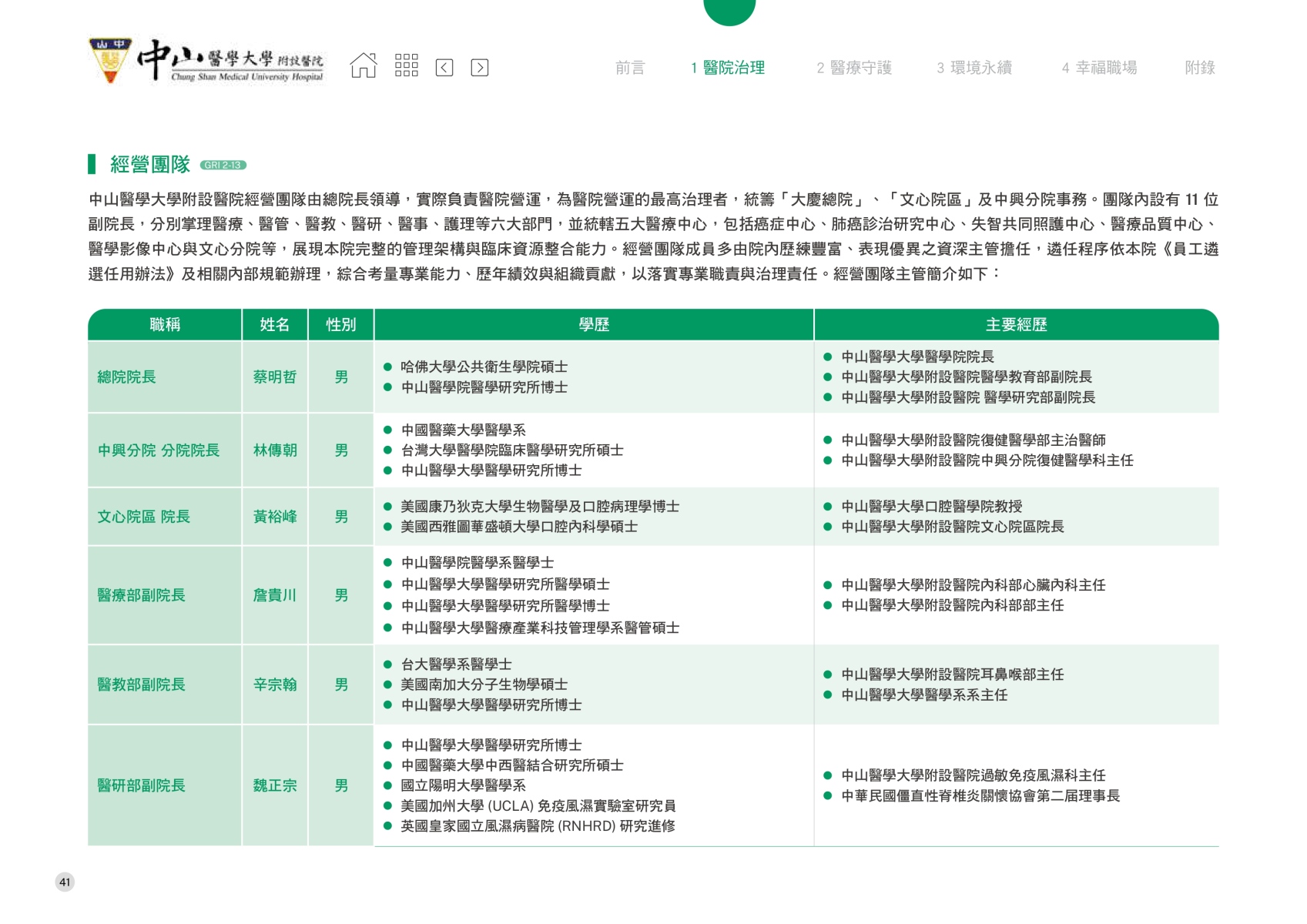Select the 總院院長 row title

[x=126, y=377]
